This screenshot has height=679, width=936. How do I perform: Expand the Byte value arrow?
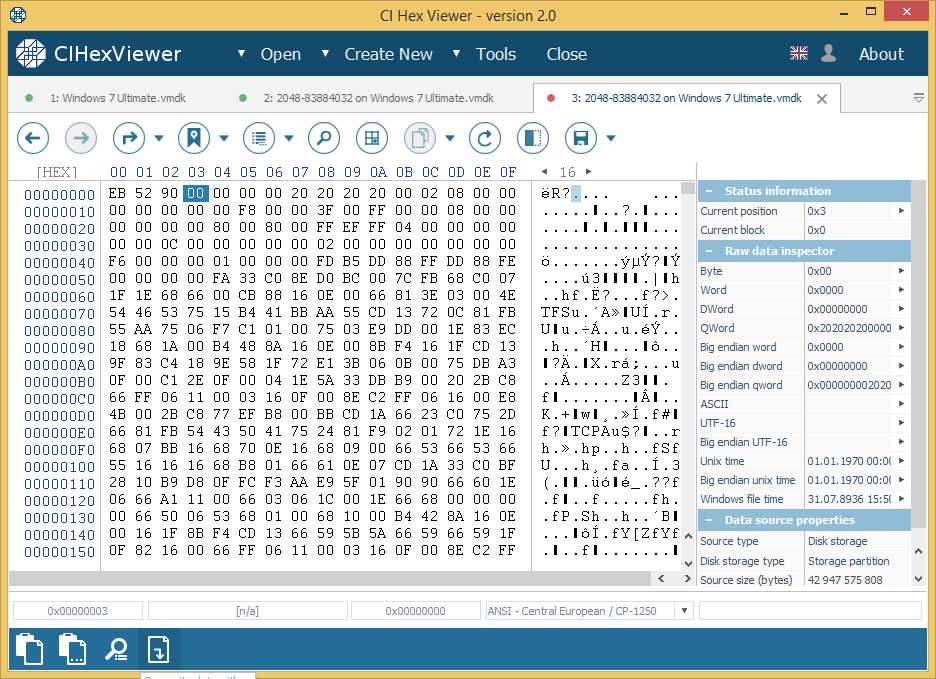901,271
